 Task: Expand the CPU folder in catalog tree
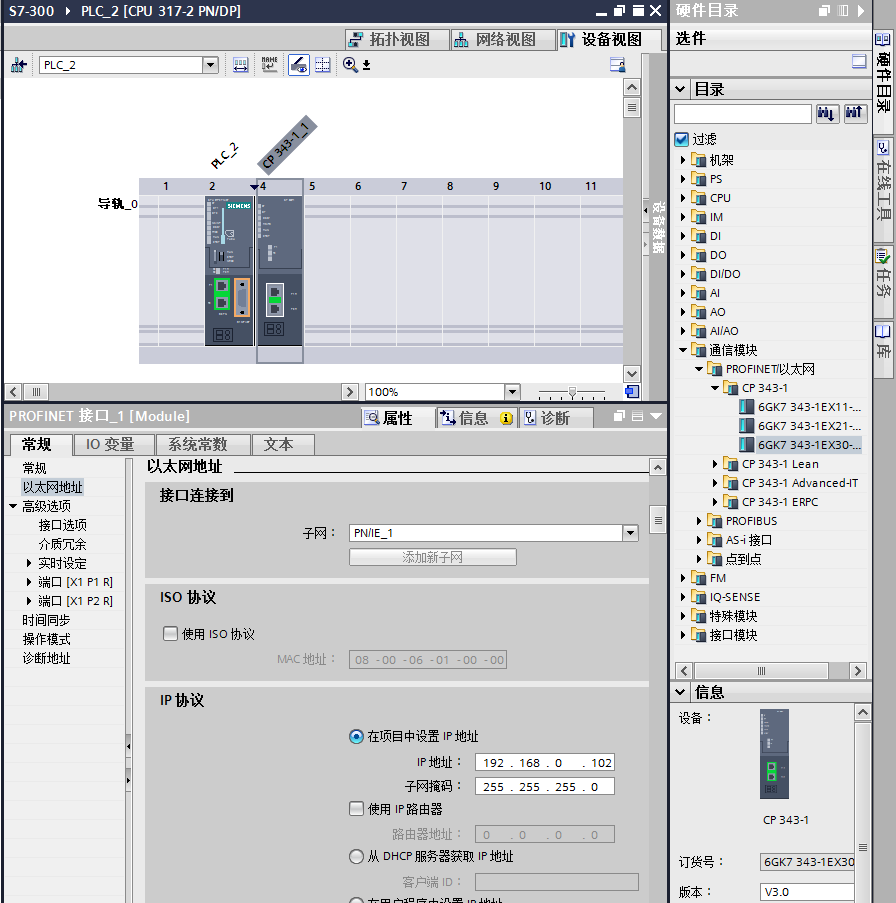(684, 198)
